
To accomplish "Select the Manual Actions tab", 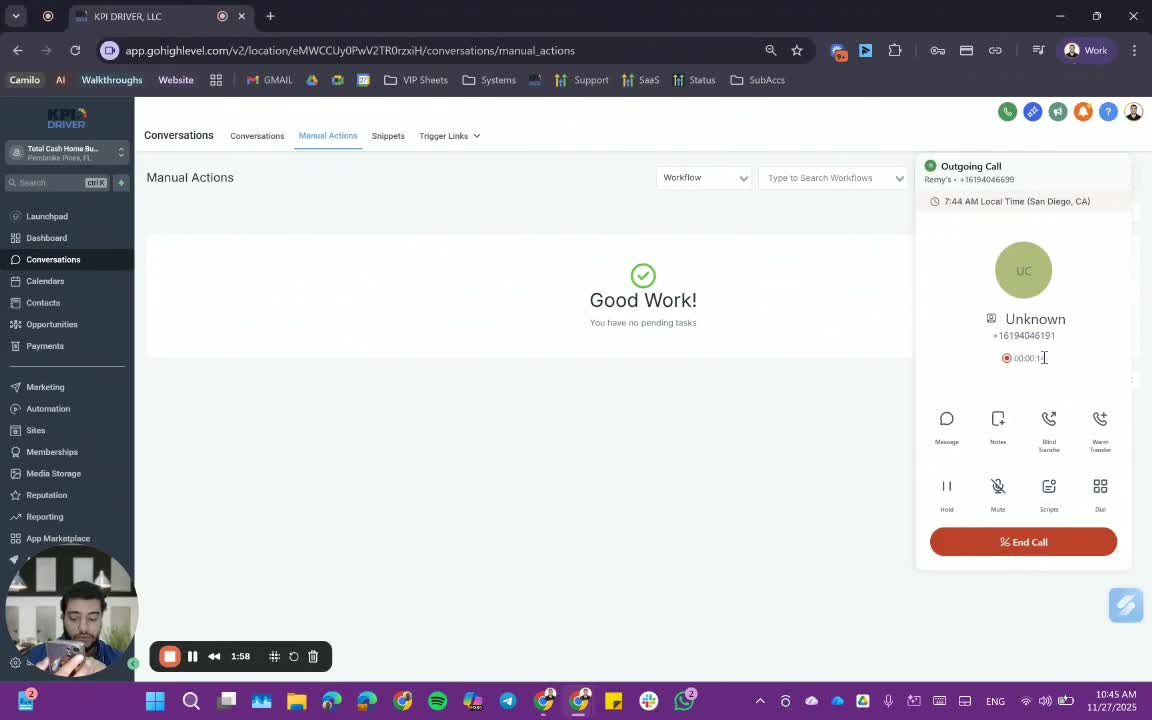I will pos(328,136).
